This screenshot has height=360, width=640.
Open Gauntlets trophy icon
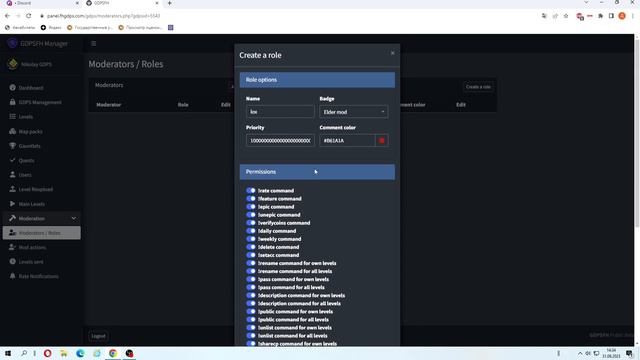[x=12, y=146]
